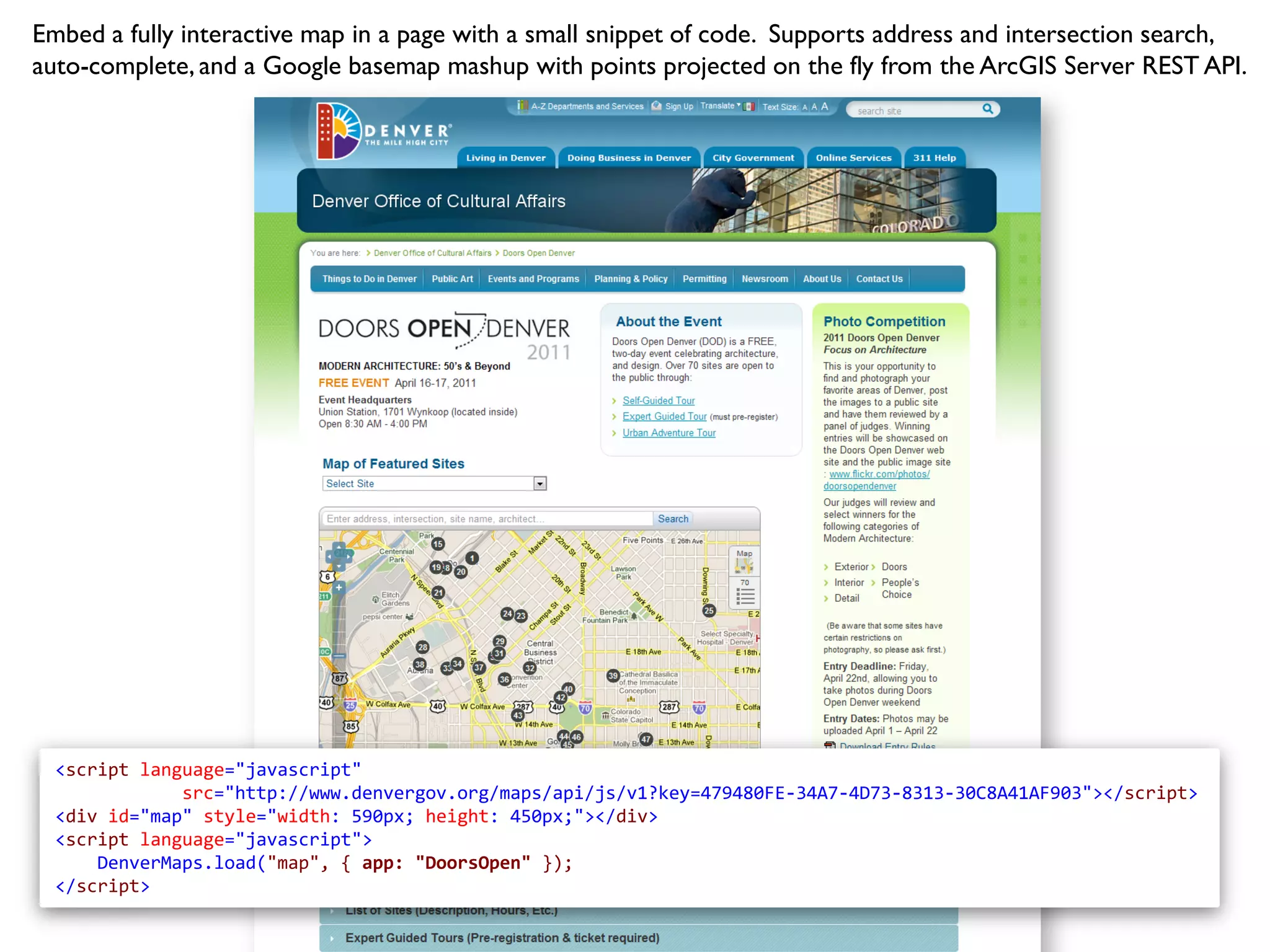Click the Mexican flag translate icon
1270x952 pixels.
tap(749, 107)
